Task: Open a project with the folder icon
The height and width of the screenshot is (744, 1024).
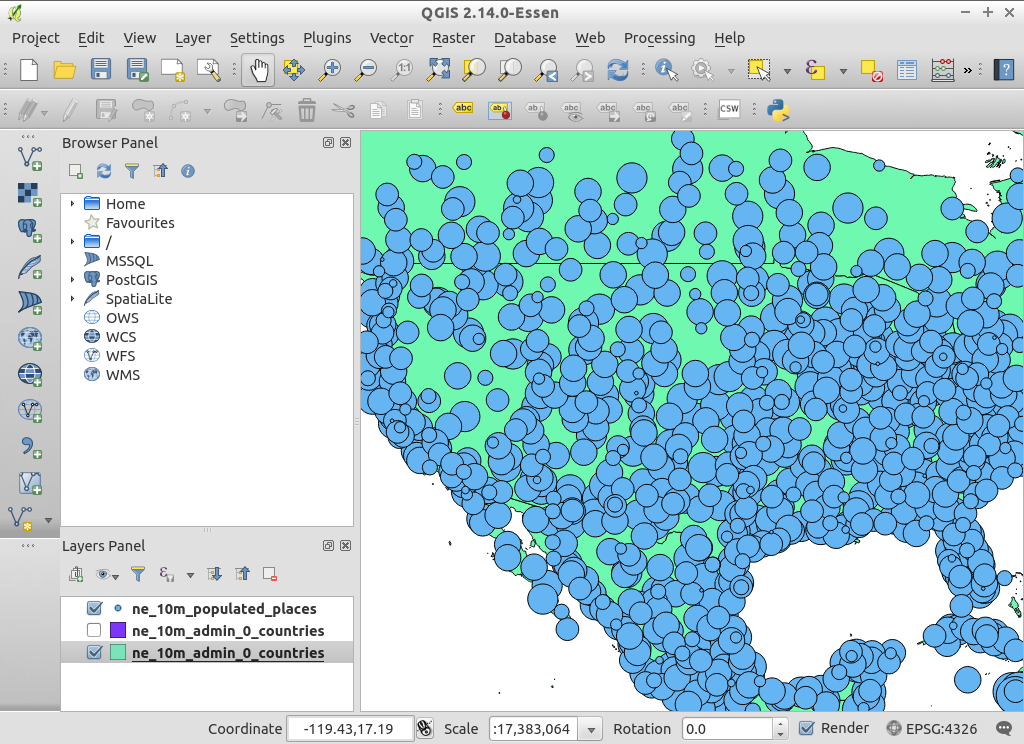Action: 65,69
